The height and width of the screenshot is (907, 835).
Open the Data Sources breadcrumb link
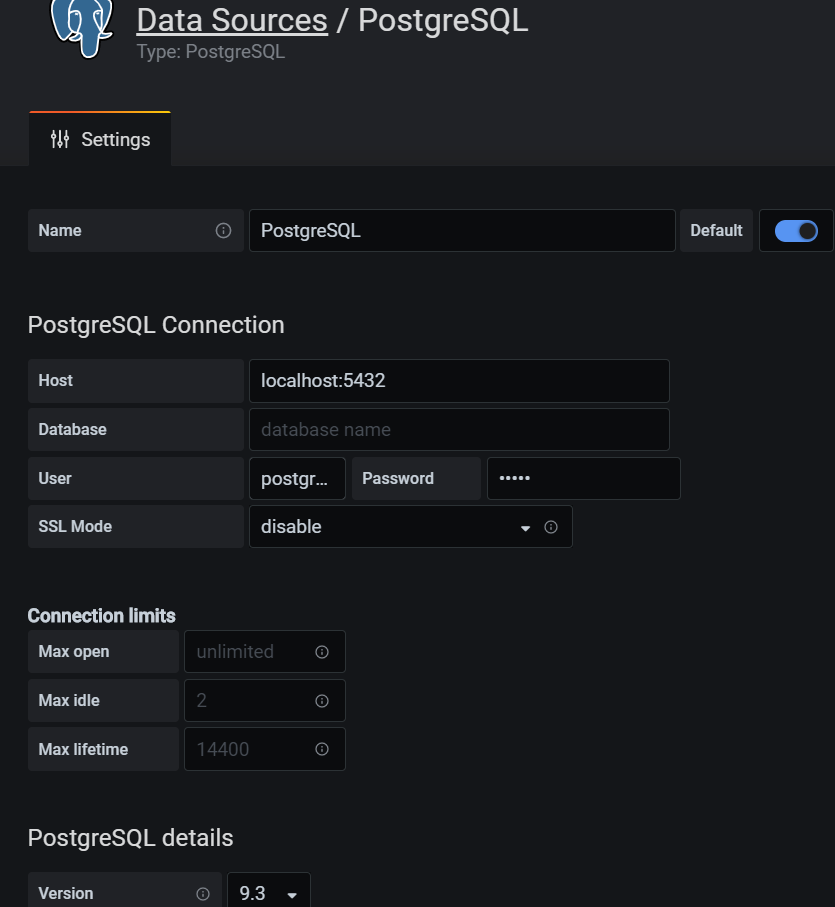(x=232, y=20)
